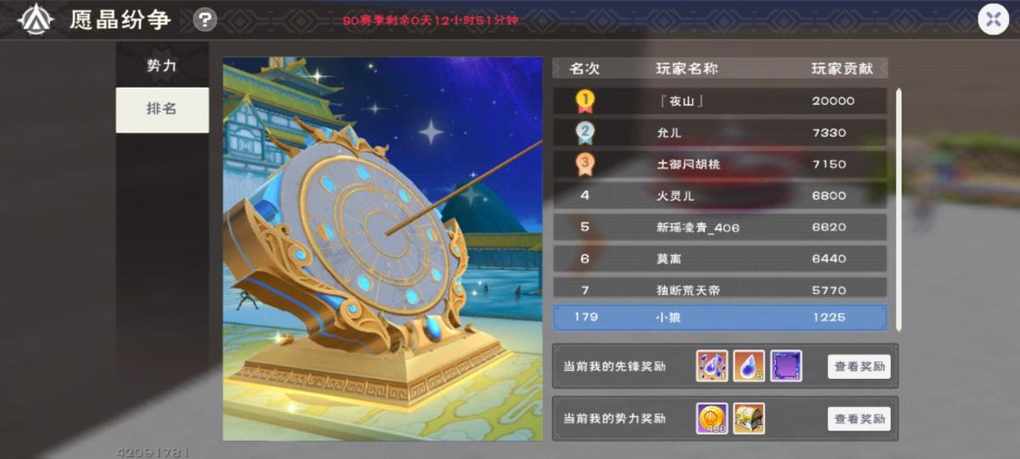The height and width of the screenshot is (459, 1020).
Task: Select the silver second-place medal icon
Action: point(585,133)
